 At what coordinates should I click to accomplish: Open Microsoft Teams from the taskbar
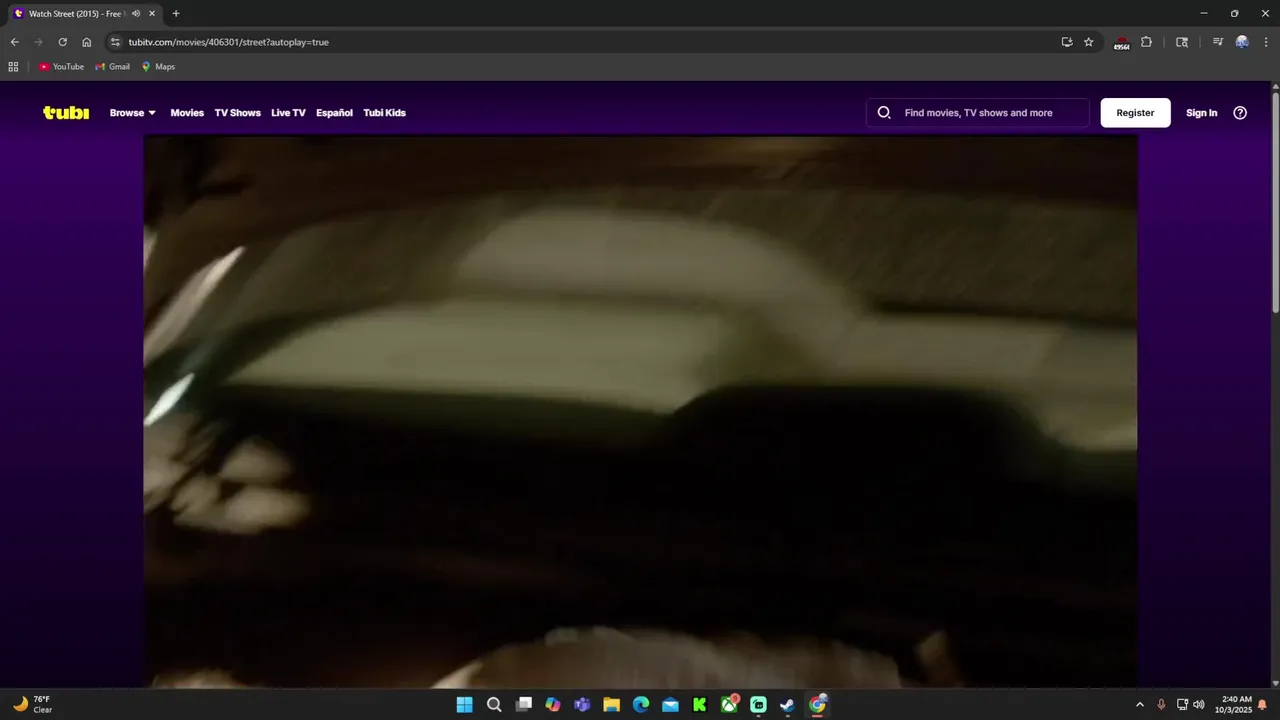click(x=582, y=705)
